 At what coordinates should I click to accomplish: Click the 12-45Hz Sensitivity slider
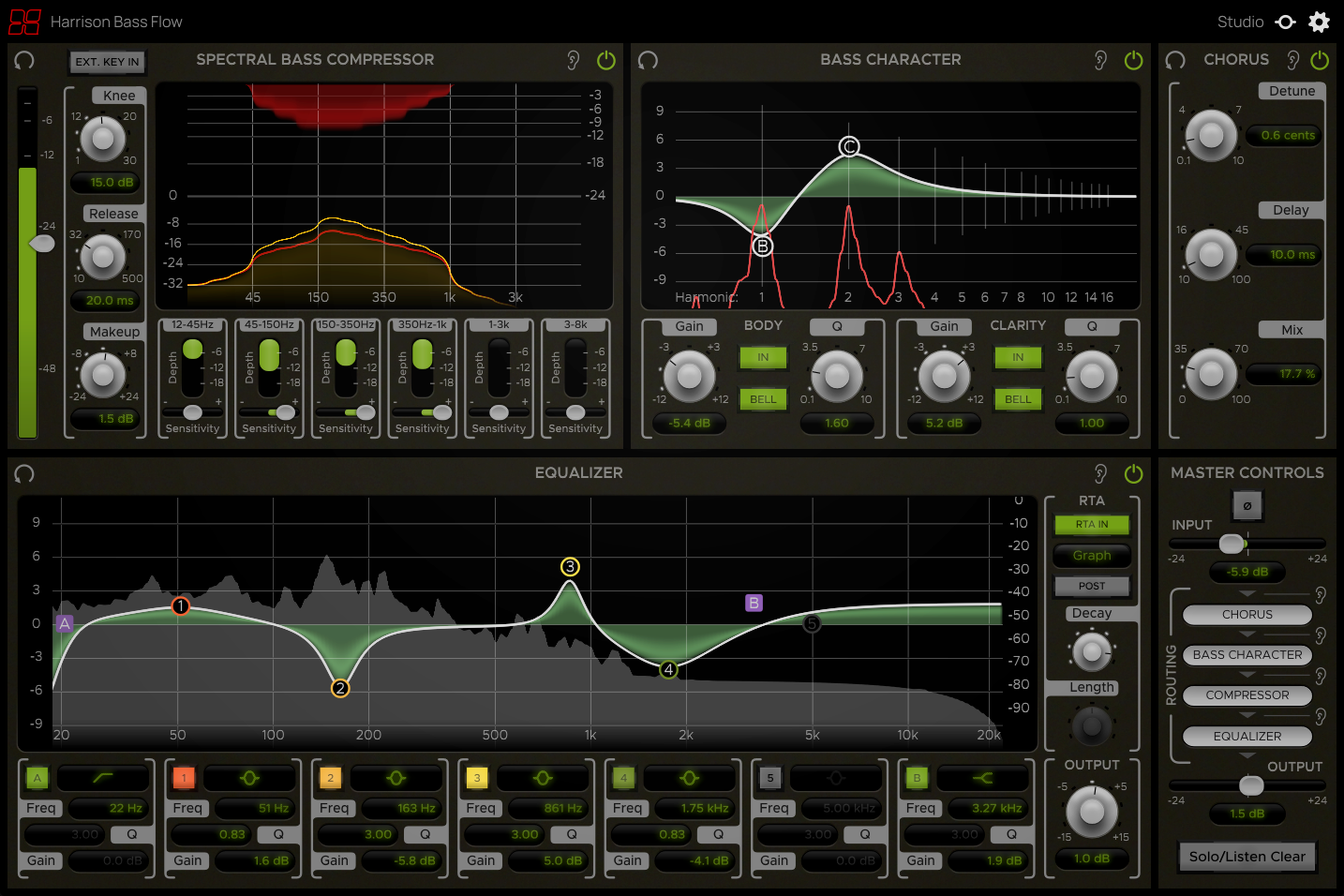click(x=192, y=412)
